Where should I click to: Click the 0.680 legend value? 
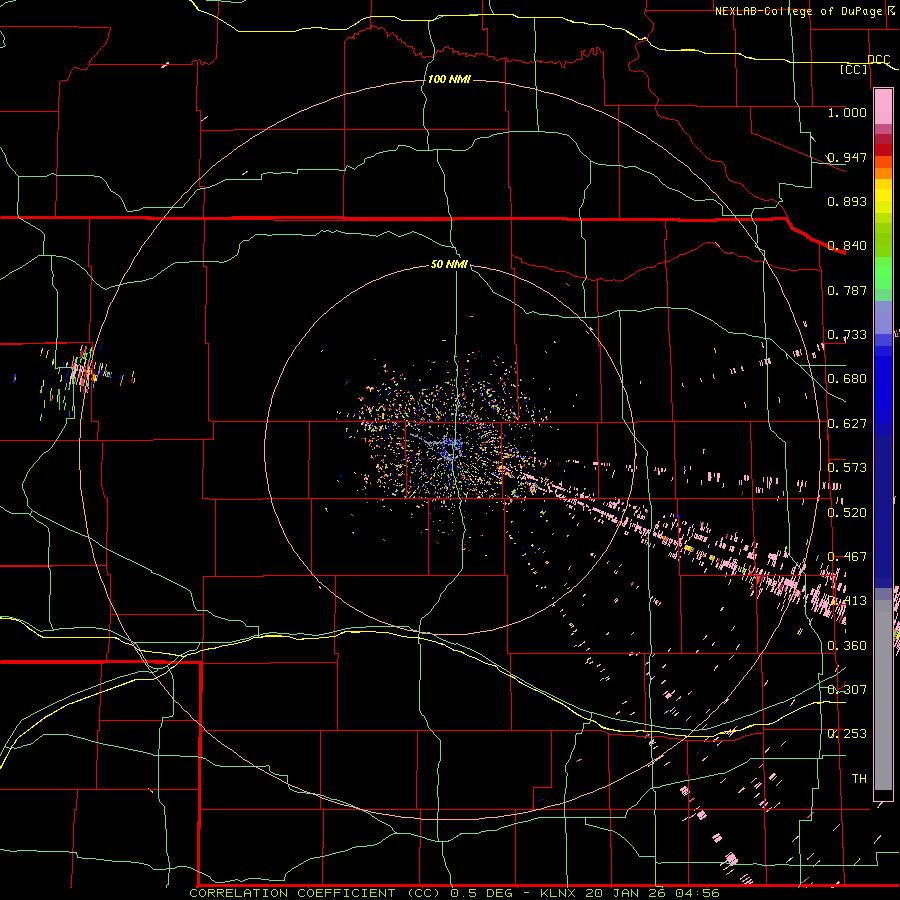click(847, 379)
